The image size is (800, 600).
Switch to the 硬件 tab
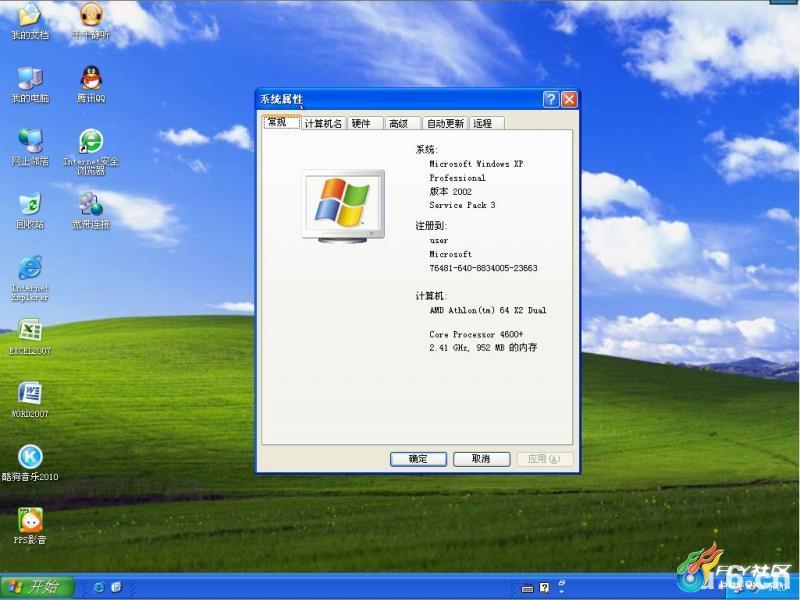coord(364,123)
